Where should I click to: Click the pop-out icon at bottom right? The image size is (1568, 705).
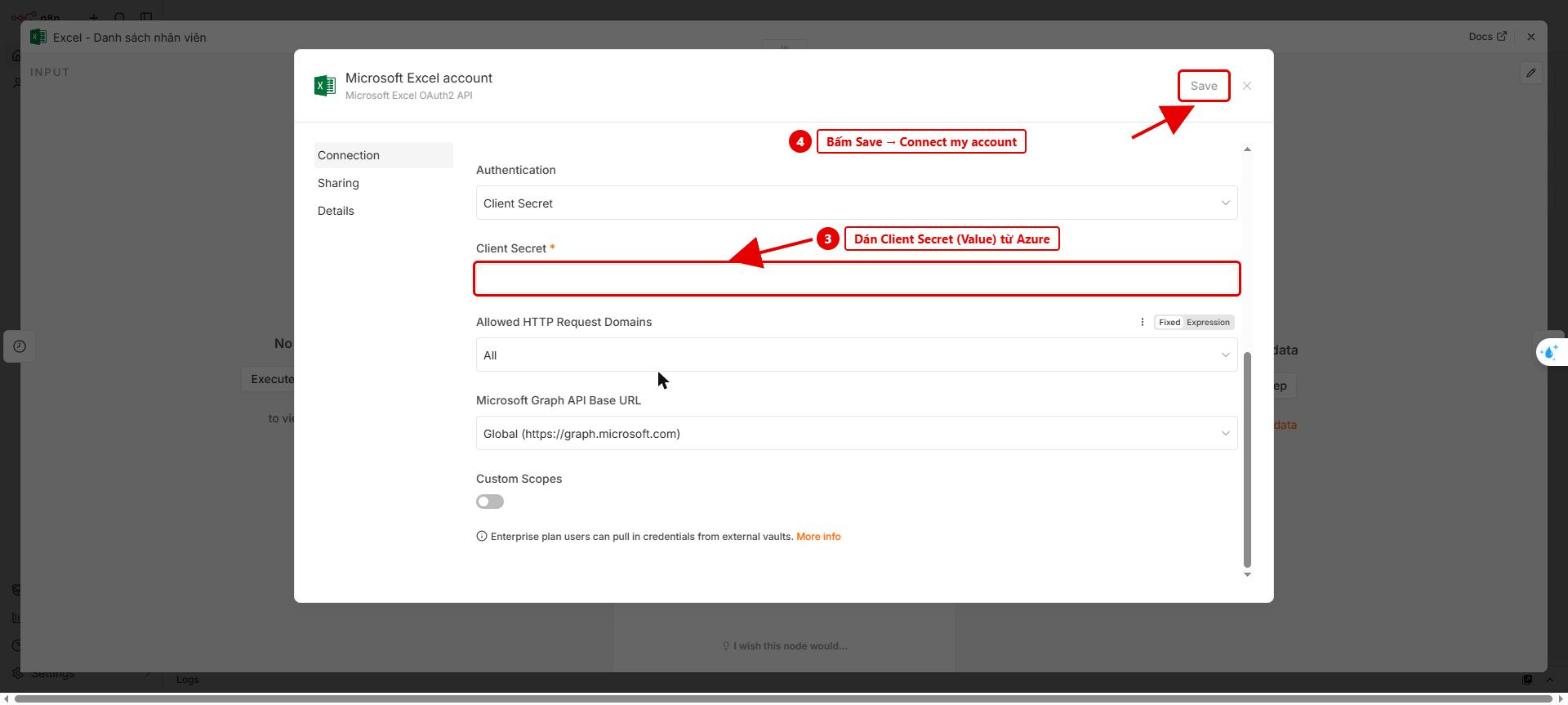(x=1527, y=680)
